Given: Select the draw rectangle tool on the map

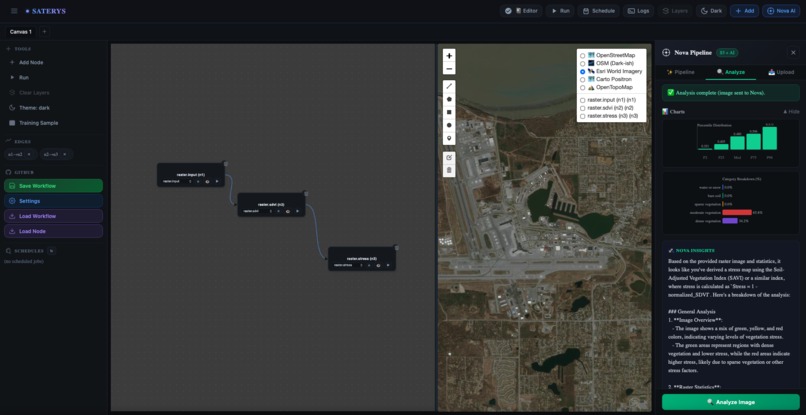Looking at the screenshot, I should point(449,112).
